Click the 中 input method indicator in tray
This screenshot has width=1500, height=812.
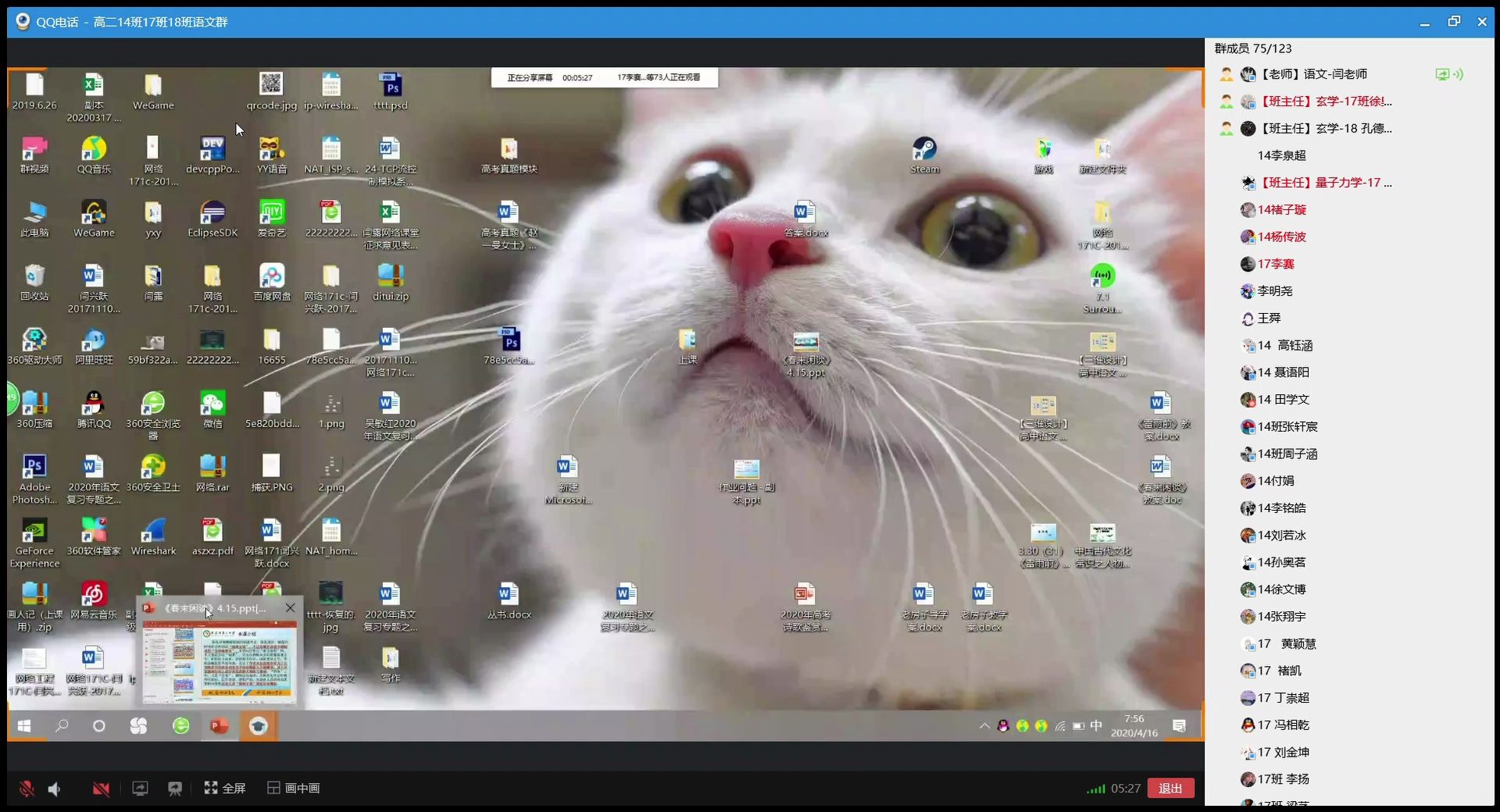click(1096, 726)
